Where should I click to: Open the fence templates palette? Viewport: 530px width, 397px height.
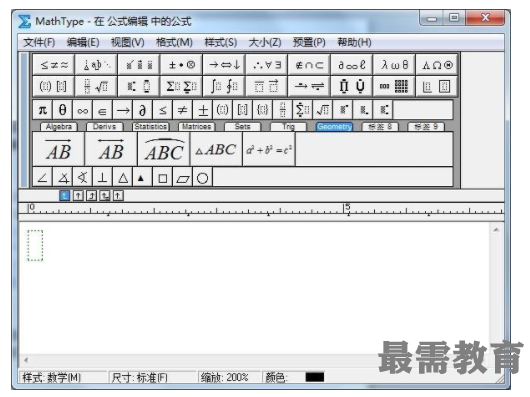54,86
